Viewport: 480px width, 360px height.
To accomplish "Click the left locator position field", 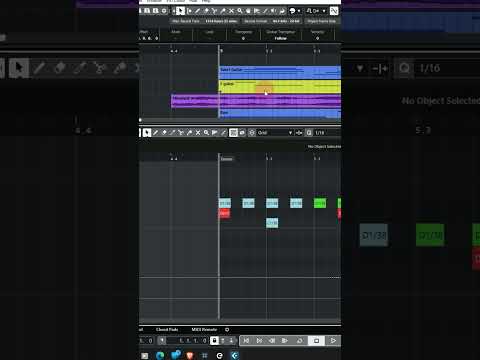I will tap(187, 341).
